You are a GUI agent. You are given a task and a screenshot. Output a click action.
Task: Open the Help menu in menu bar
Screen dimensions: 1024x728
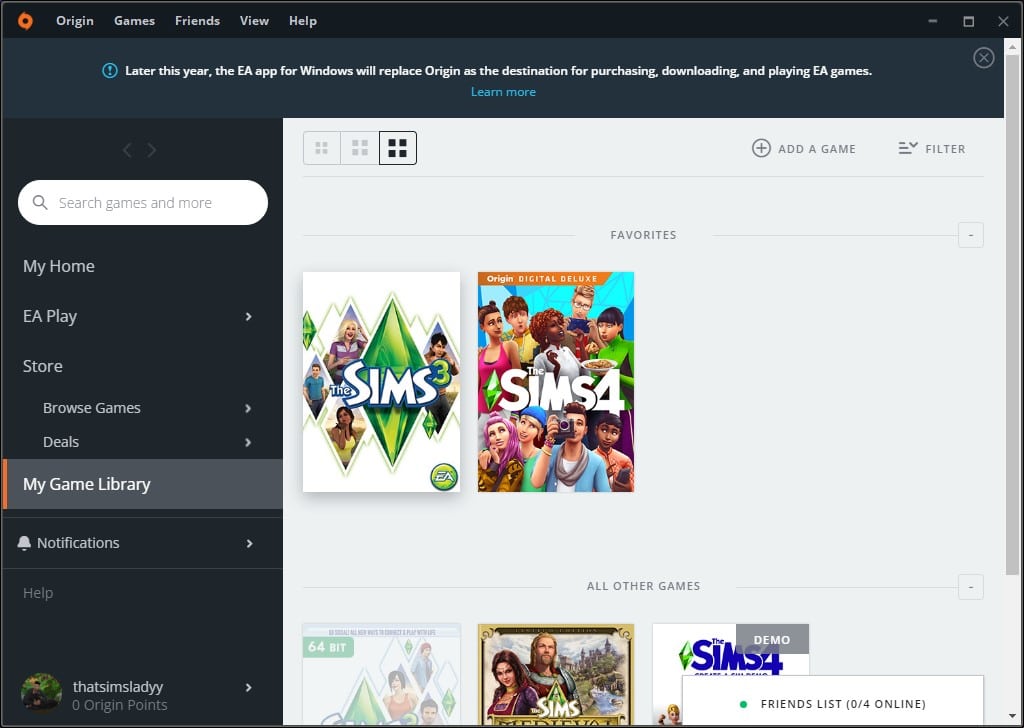coord(302,21)
